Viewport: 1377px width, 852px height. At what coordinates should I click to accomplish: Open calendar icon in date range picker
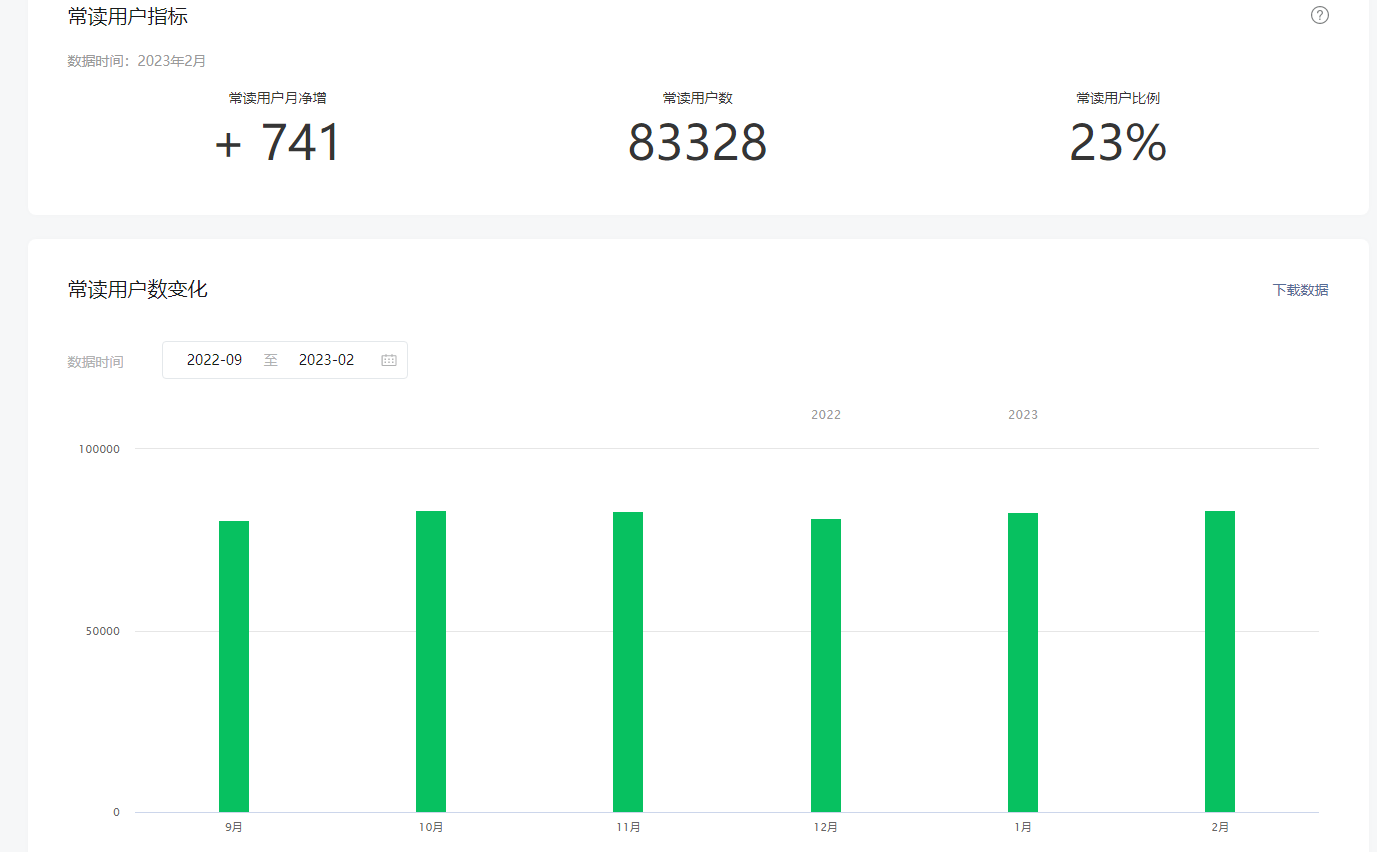389,360
